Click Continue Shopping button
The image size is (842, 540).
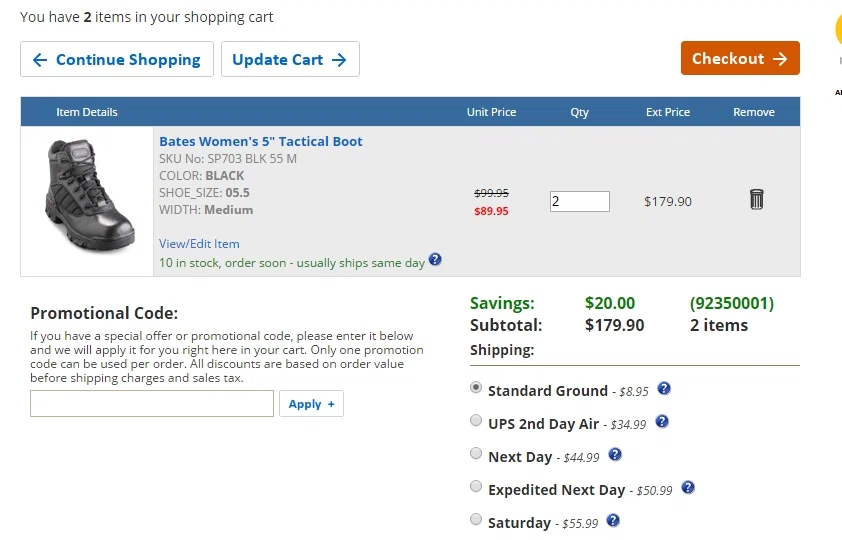pos(117,59)
